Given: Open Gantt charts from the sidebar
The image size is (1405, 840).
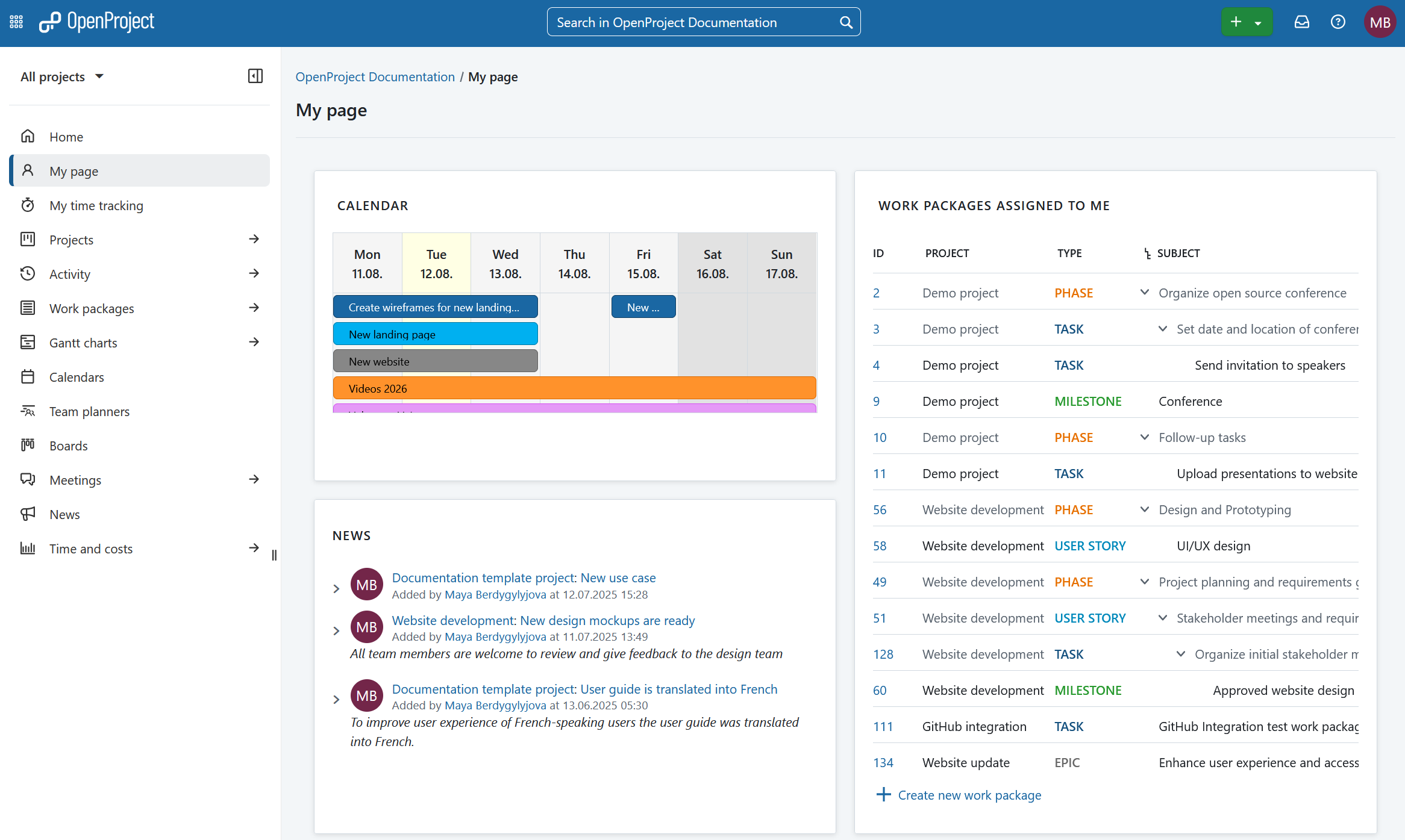Looking at the screenshot, I should click(83, 343).
